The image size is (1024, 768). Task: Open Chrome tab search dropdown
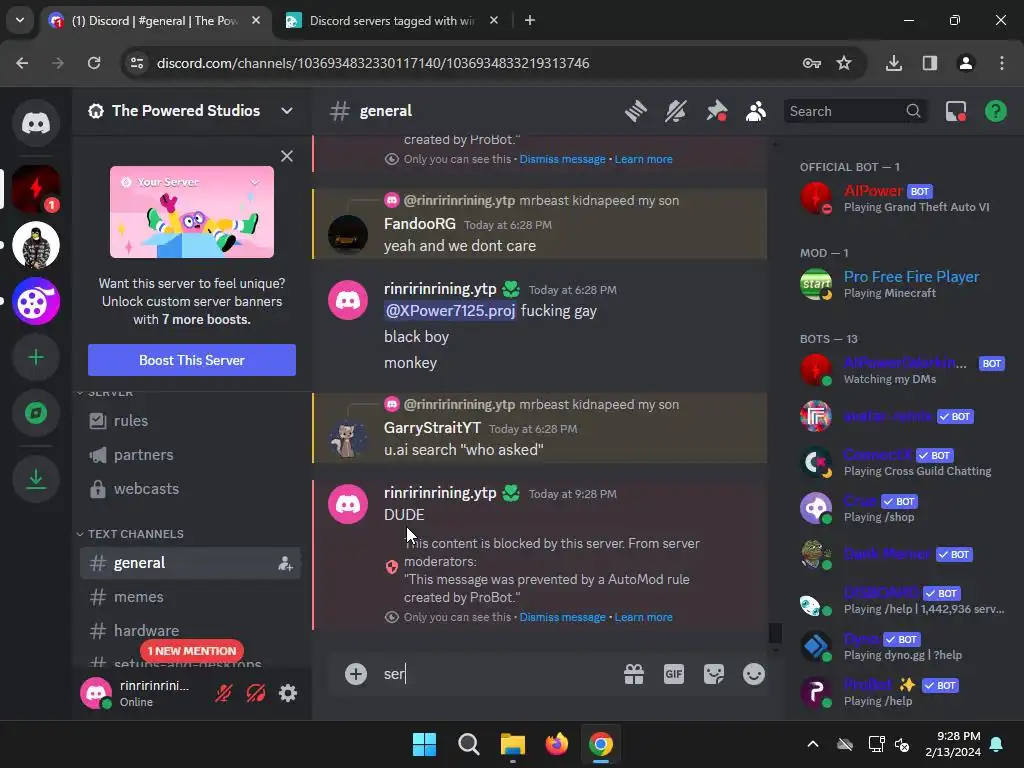20,20
